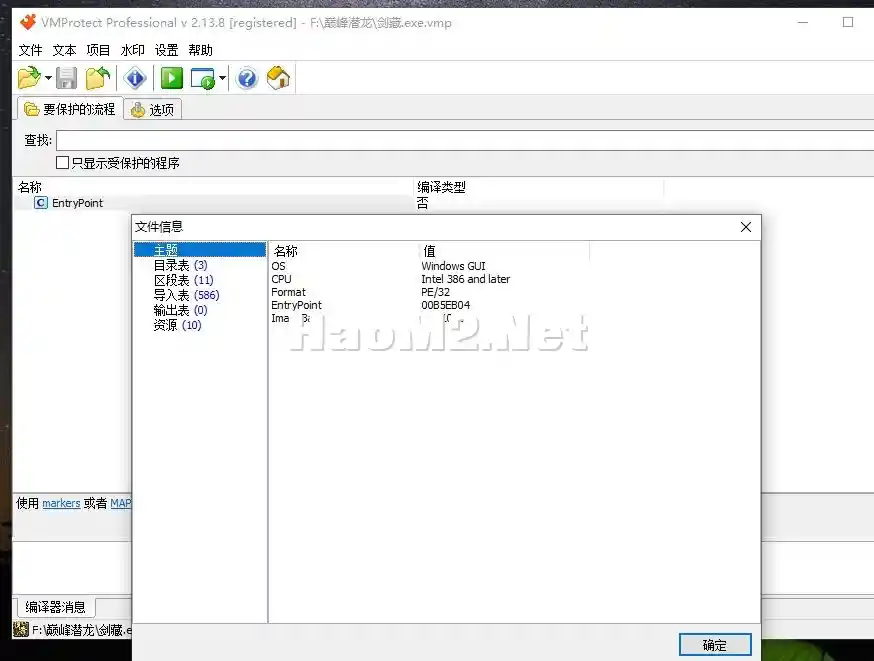
Task: Click the Windows GUI value
Action: tap(453, 266)
